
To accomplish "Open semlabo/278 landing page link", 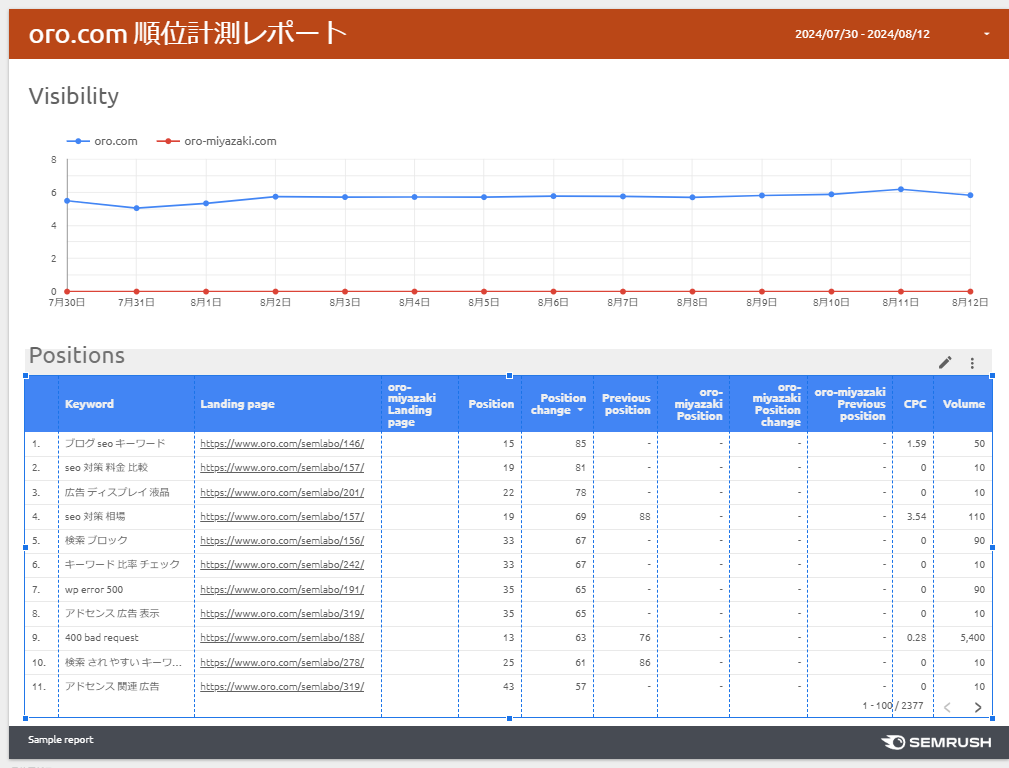I will point(282,662).
